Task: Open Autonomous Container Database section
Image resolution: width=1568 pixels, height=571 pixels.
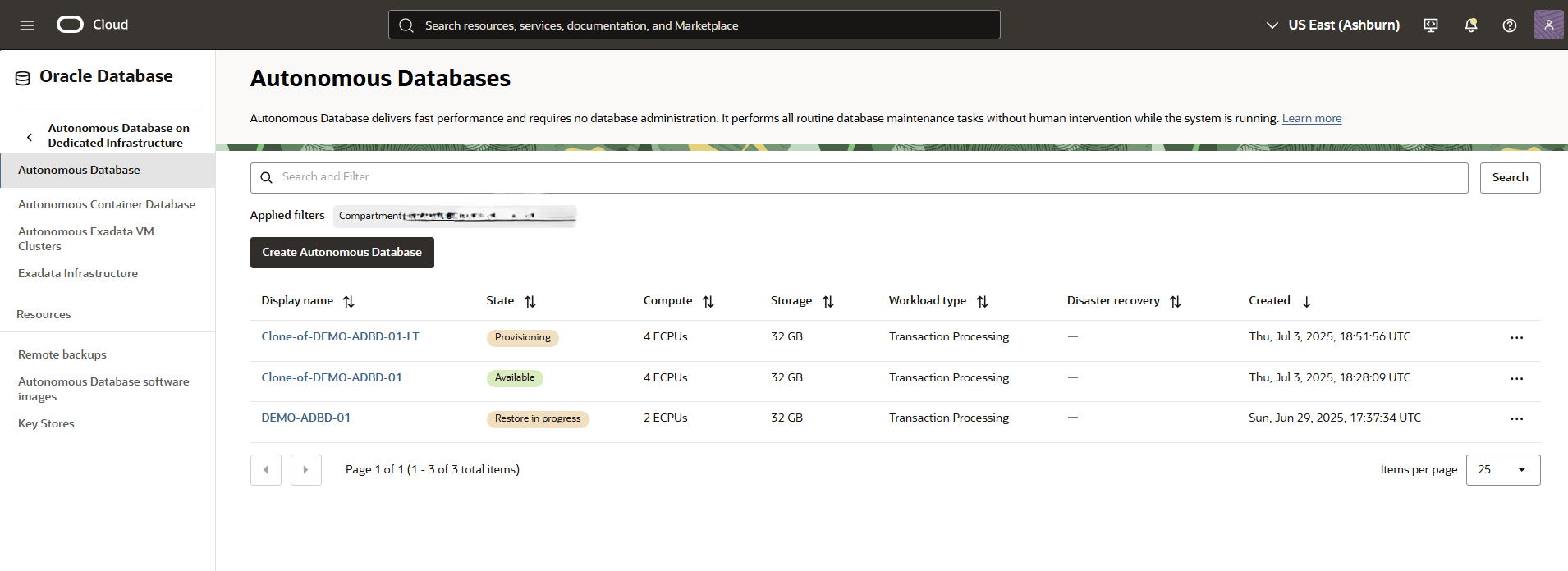Action: pos(107,204)
